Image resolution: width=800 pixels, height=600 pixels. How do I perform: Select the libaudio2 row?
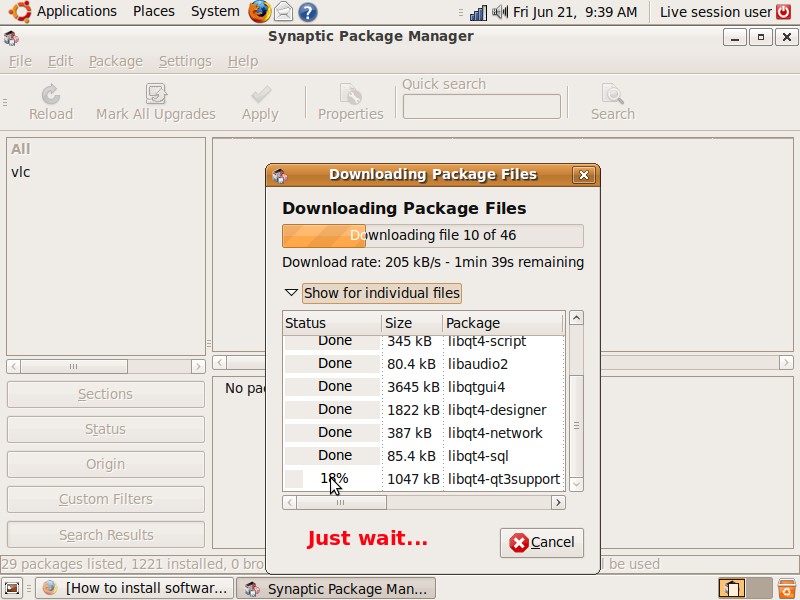point(423,364)
